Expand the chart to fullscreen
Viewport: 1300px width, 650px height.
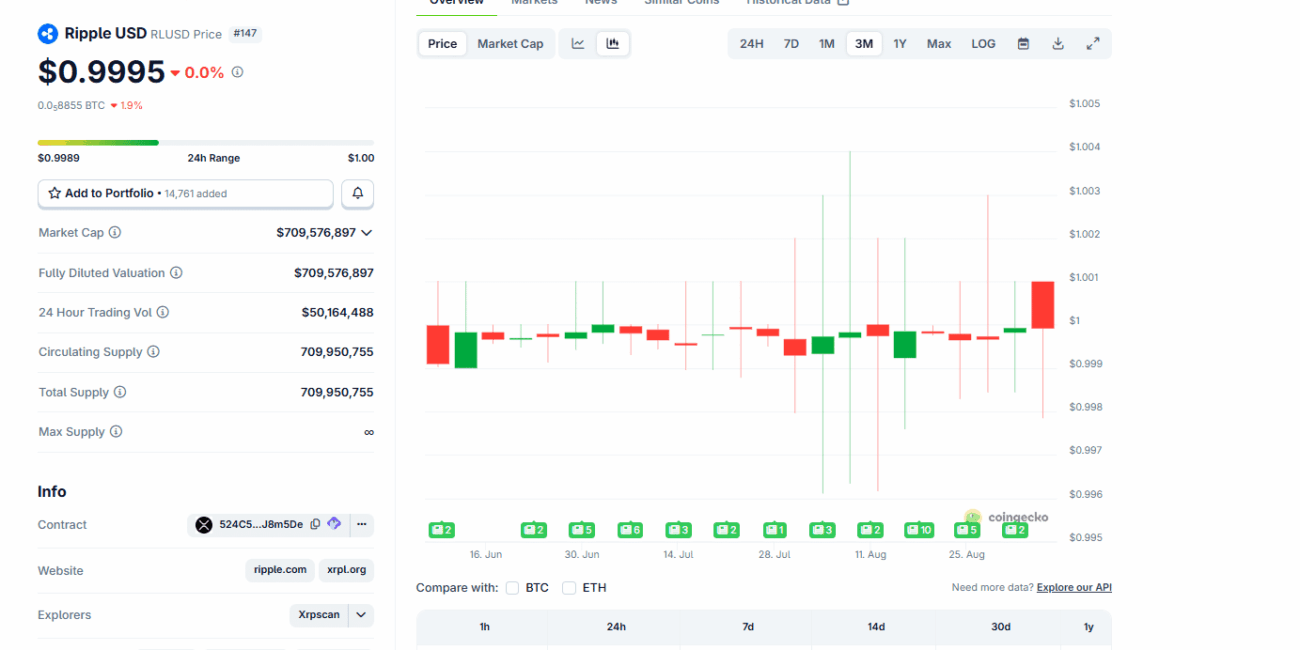click(x=1093, y=44)
